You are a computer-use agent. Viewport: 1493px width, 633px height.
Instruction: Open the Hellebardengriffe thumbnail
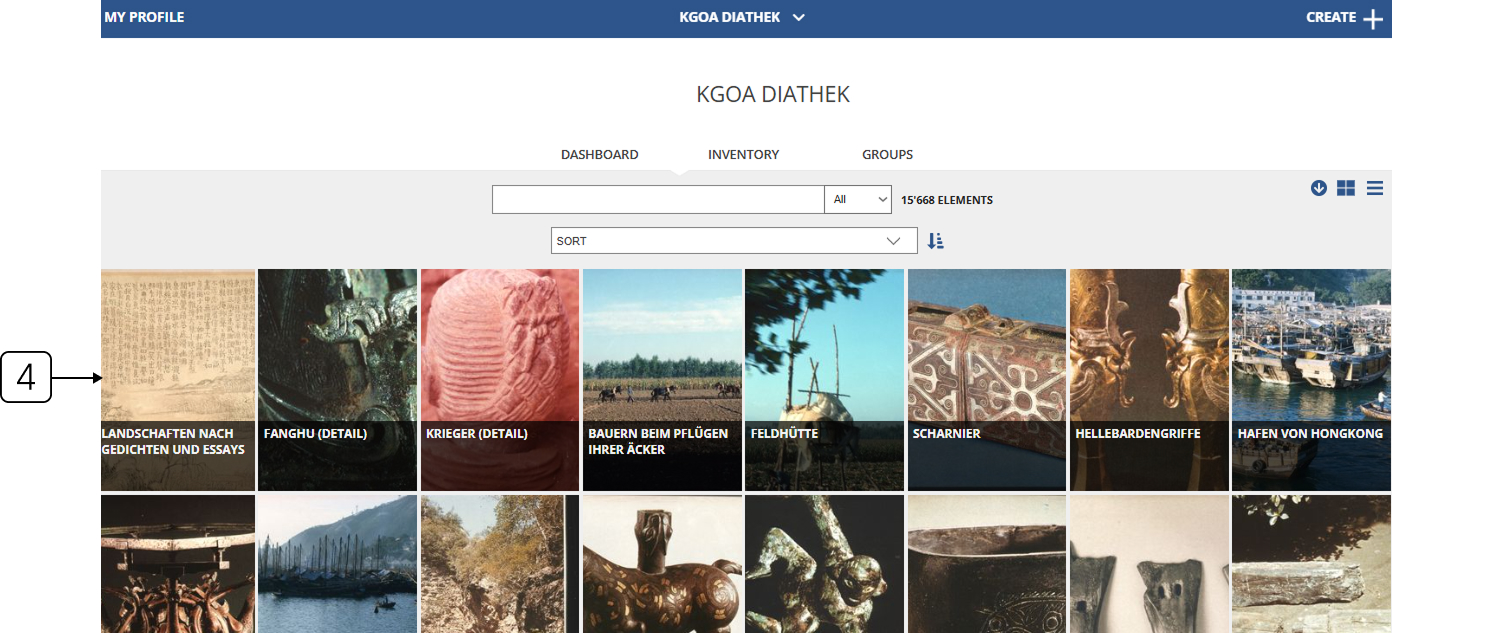point(1149,379)
